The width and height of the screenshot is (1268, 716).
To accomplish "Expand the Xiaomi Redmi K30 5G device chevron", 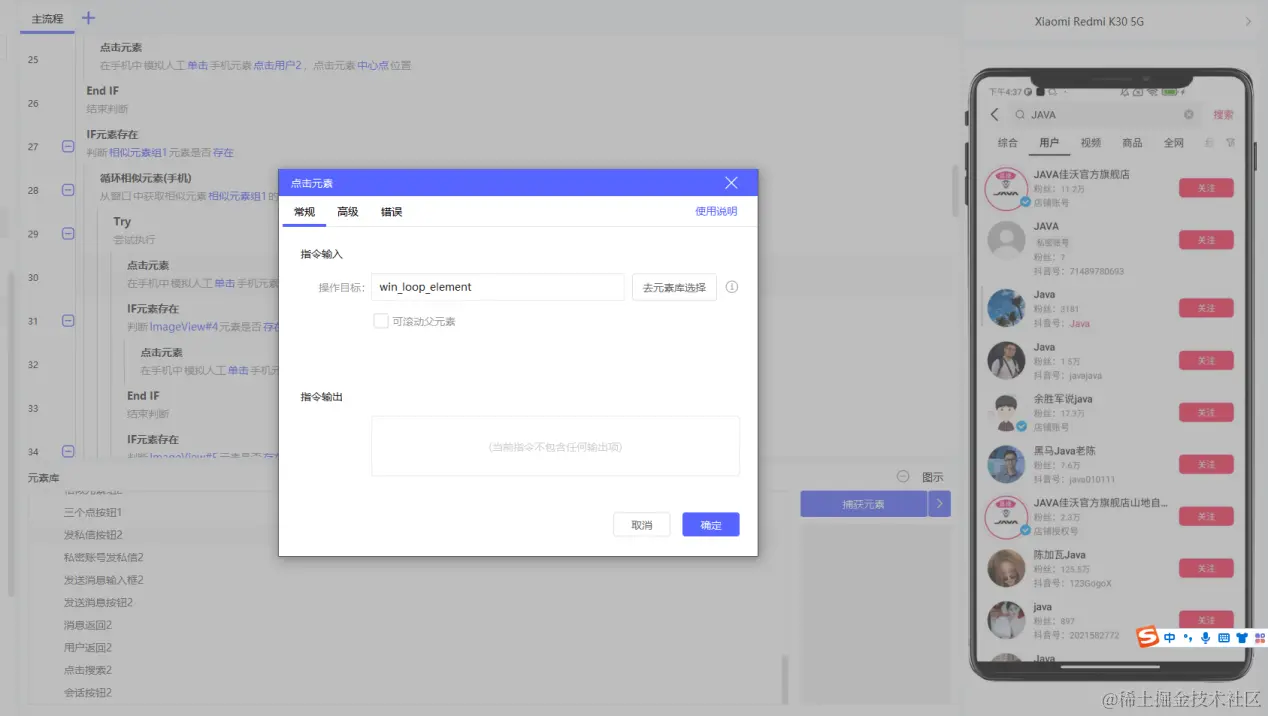I will 1248,21.
